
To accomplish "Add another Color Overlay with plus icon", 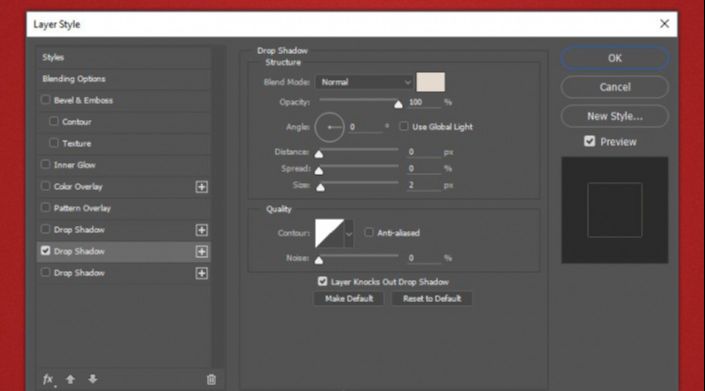I will click(x=201, y=187).
